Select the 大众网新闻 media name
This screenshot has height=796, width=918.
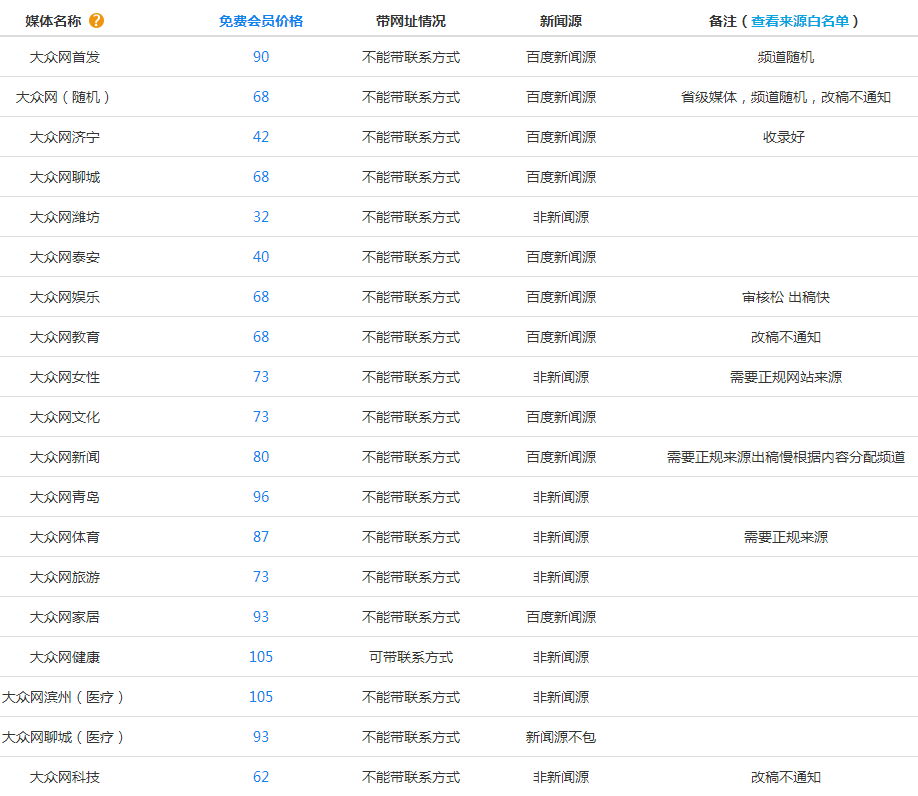[65, 457]
